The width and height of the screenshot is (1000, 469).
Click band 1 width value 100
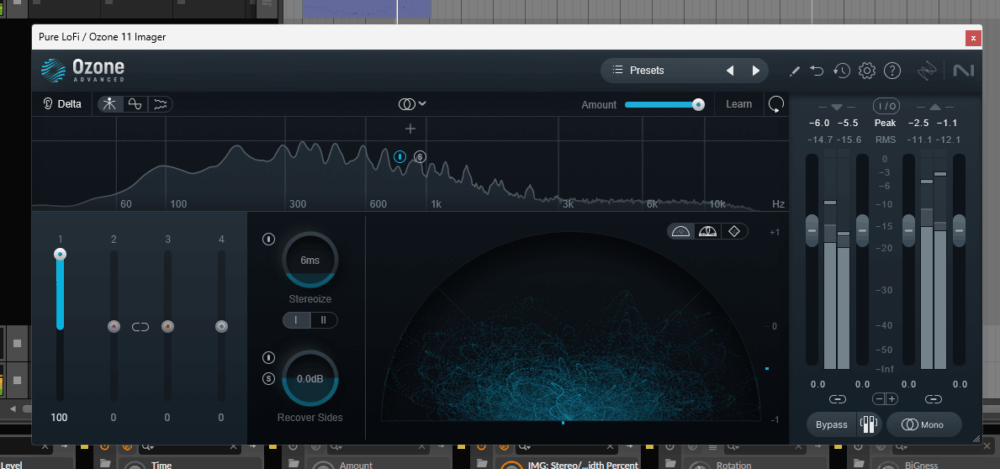[59, 418]
